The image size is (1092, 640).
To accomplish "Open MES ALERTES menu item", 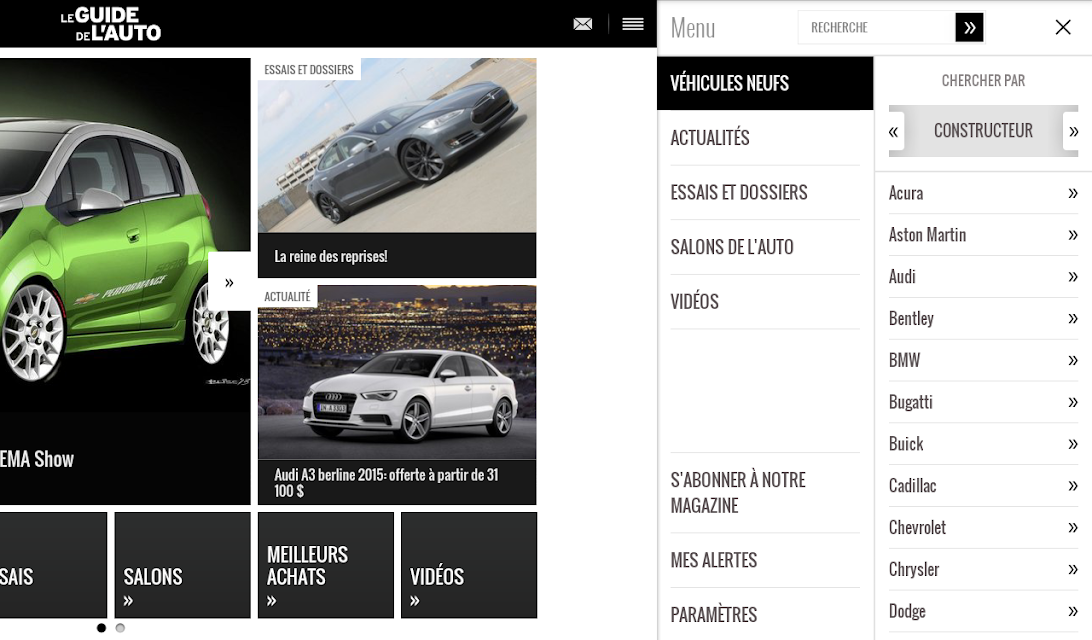I will coord(765,560).
